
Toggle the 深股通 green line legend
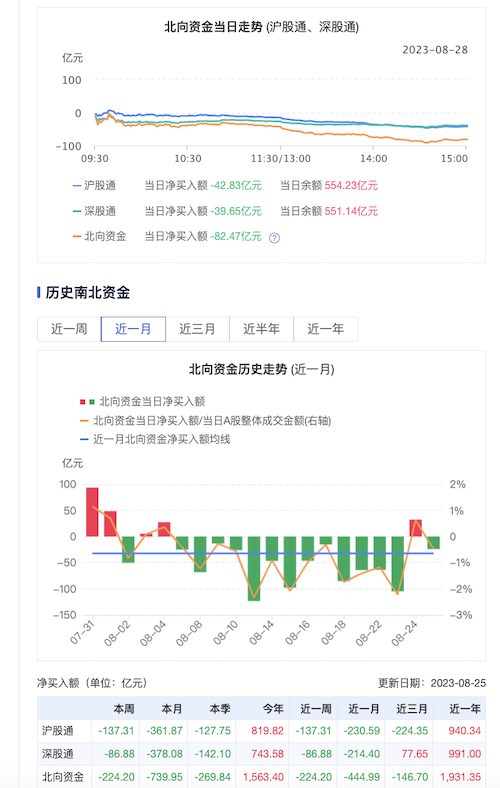94,211
